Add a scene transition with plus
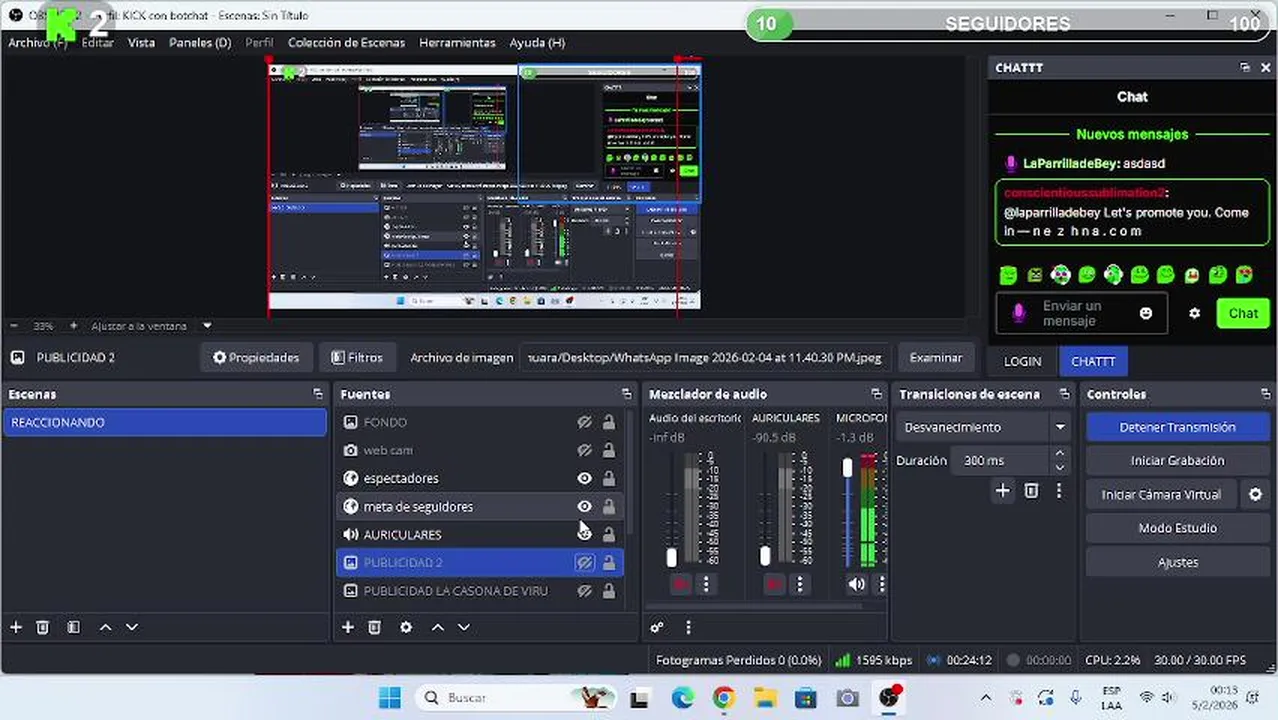1278x720 pixels. [x=1003, y=490]
